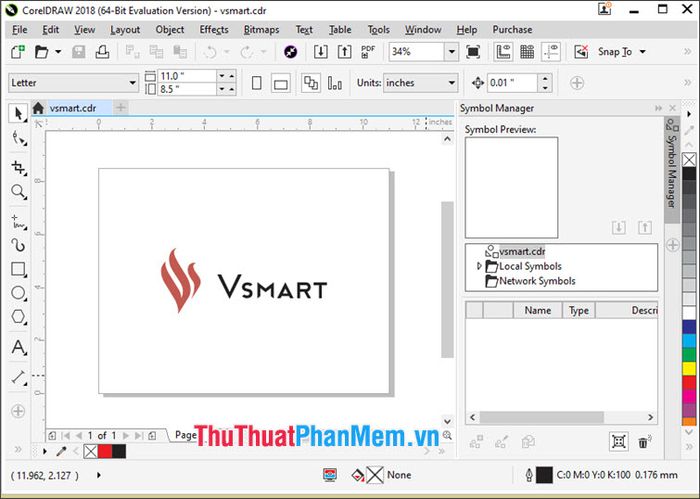Click the Welcome screen home icon
The height and width of the screenshot is (499, 700).
[x=38, y=108]
